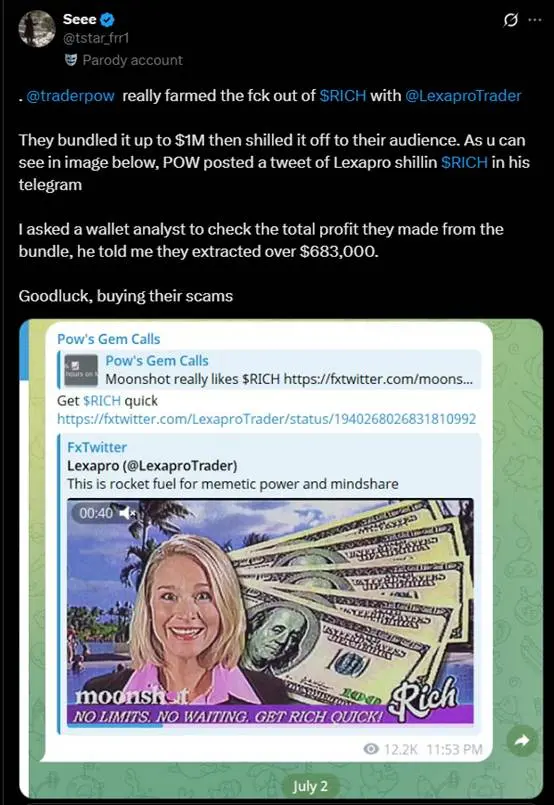Click the Parody account mask icon
Image resolution: width=554 pixels, height=805 pixels.
(x=71, y=60)
